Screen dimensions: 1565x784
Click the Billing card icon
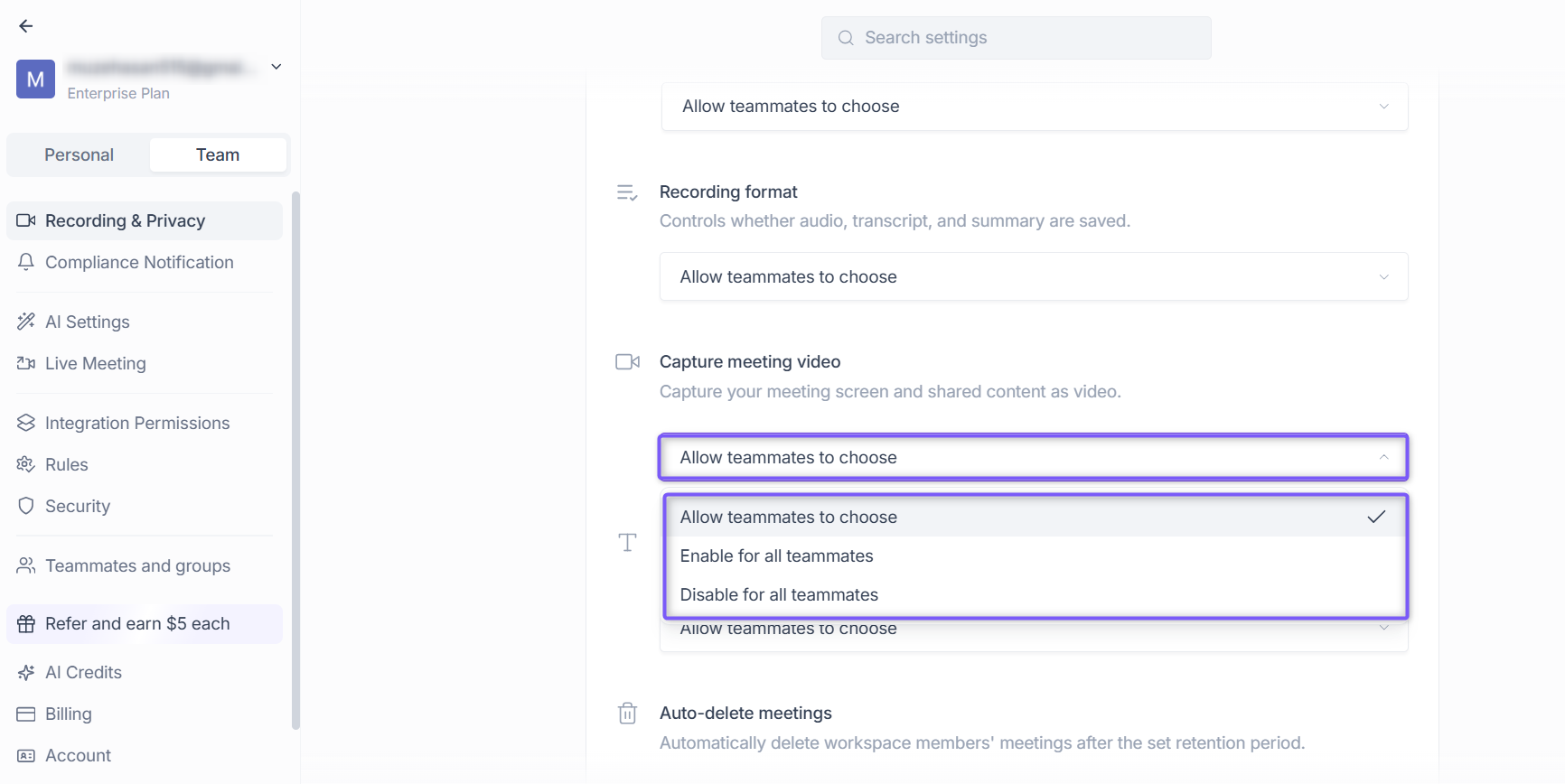(26, 714)
